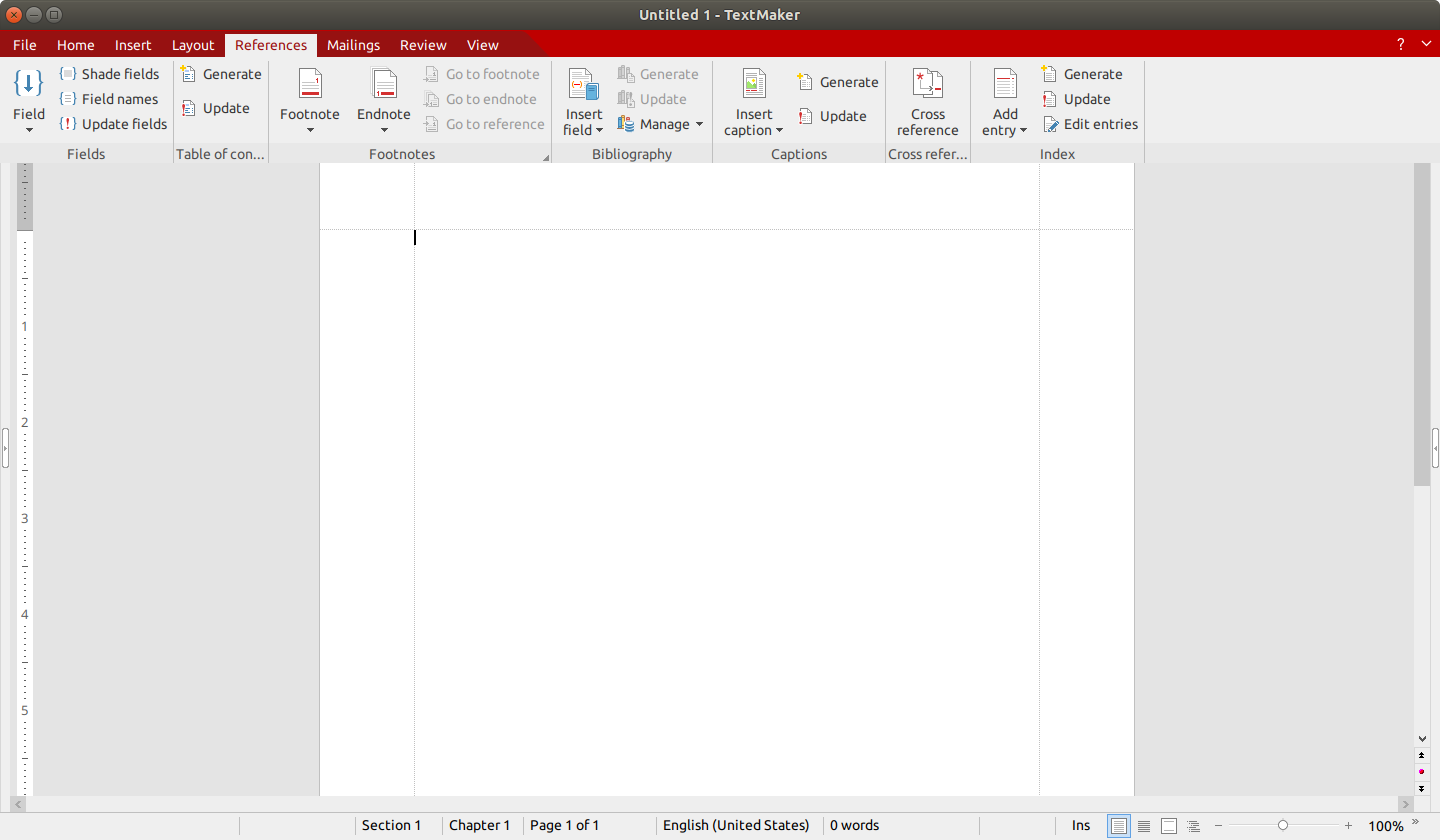Click the Cross reference icon
Viewport: 1440px width, 840px height.
927,85
